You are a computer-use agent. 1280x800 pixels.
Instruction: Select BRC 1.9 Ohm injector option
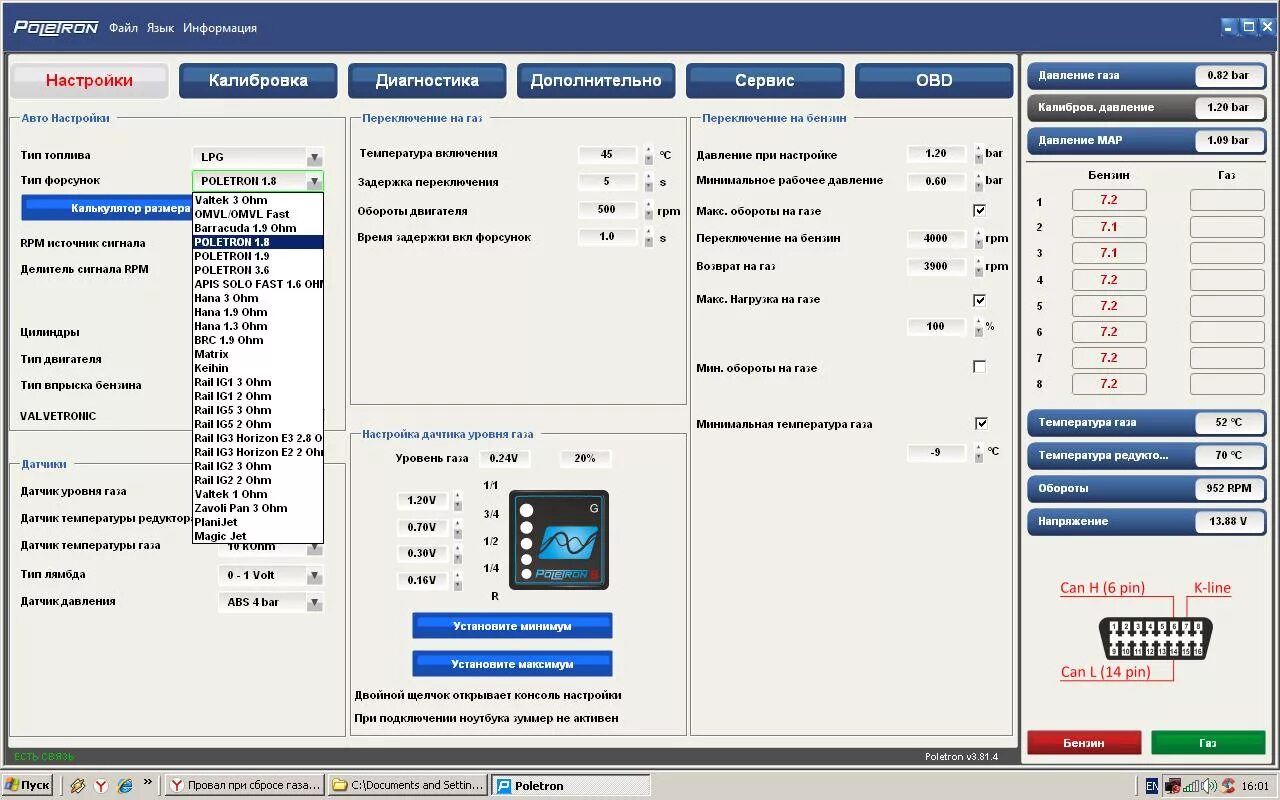point(258,340)
